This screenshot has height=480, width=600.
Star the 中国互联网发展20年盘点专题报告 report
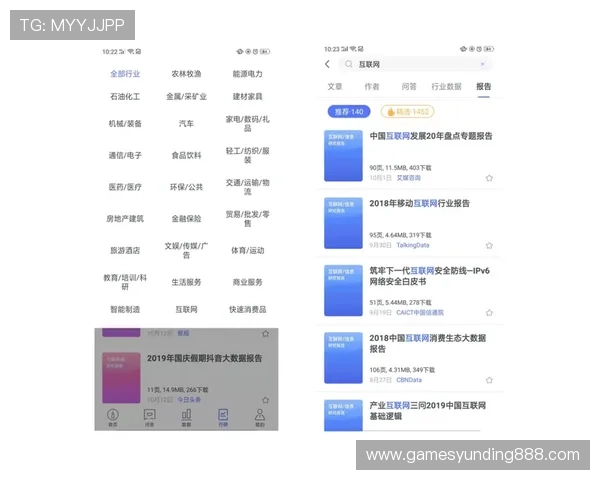point(489,178)
